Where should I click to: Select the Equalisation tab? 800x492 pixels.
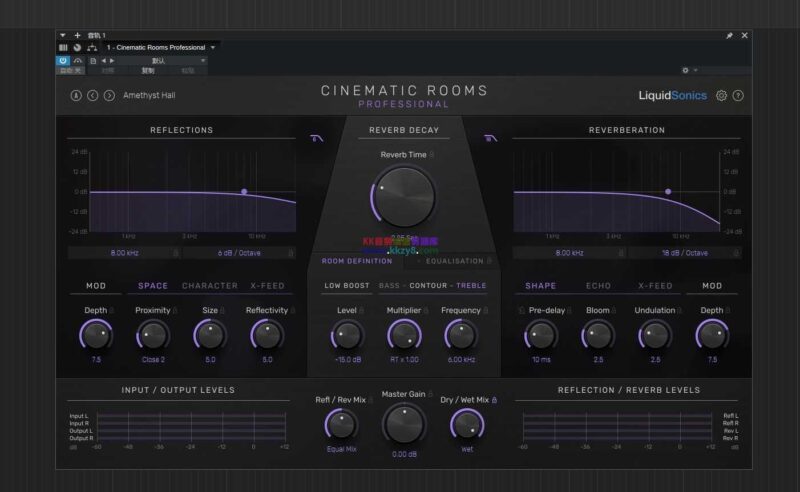(454, 261)
